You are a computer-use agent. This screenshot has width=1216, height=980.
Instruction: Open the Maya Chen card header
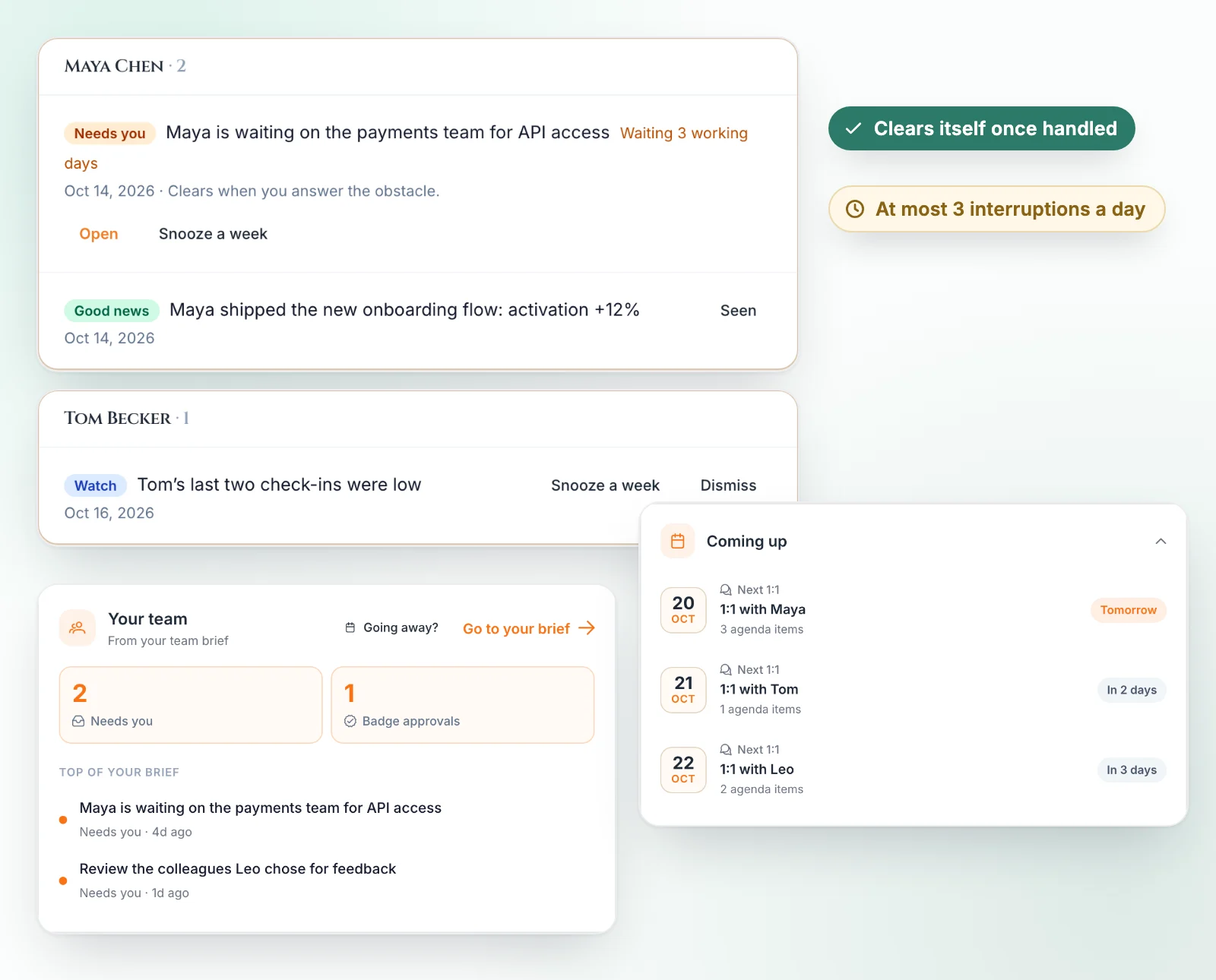tap(418, 67)
